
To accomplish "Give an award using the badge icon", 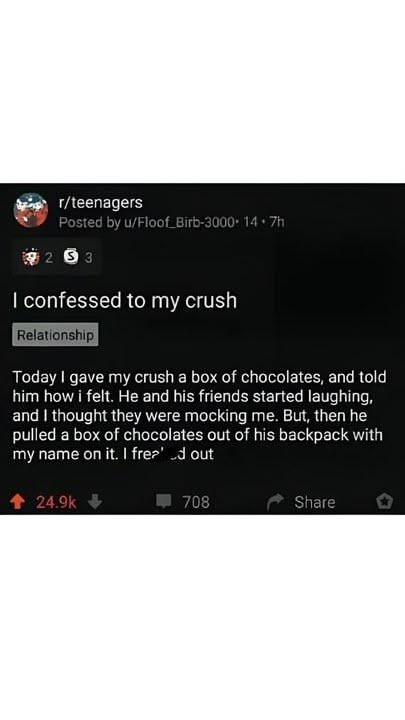I will point(384,501).
